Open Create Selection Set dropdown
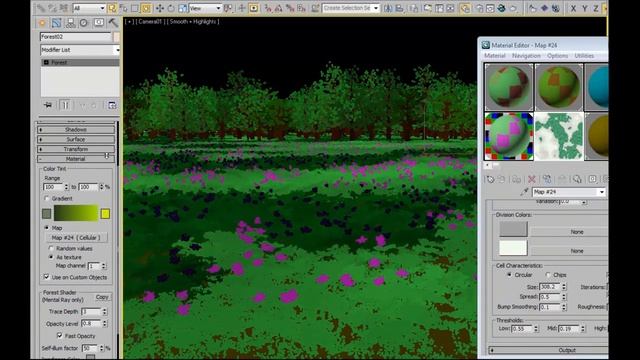The width and height of the screenshot is (640, 360). coord(351,8)
